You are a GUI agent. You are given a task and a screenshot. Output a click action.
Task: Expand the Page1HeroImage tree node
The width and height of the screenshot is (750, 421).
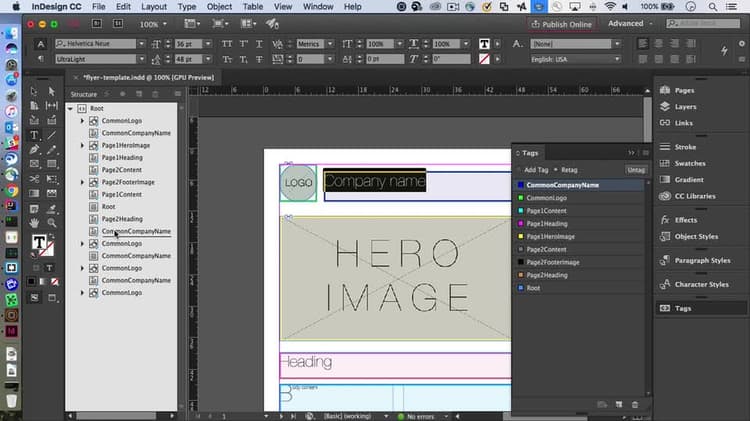[x=82, y=146]
